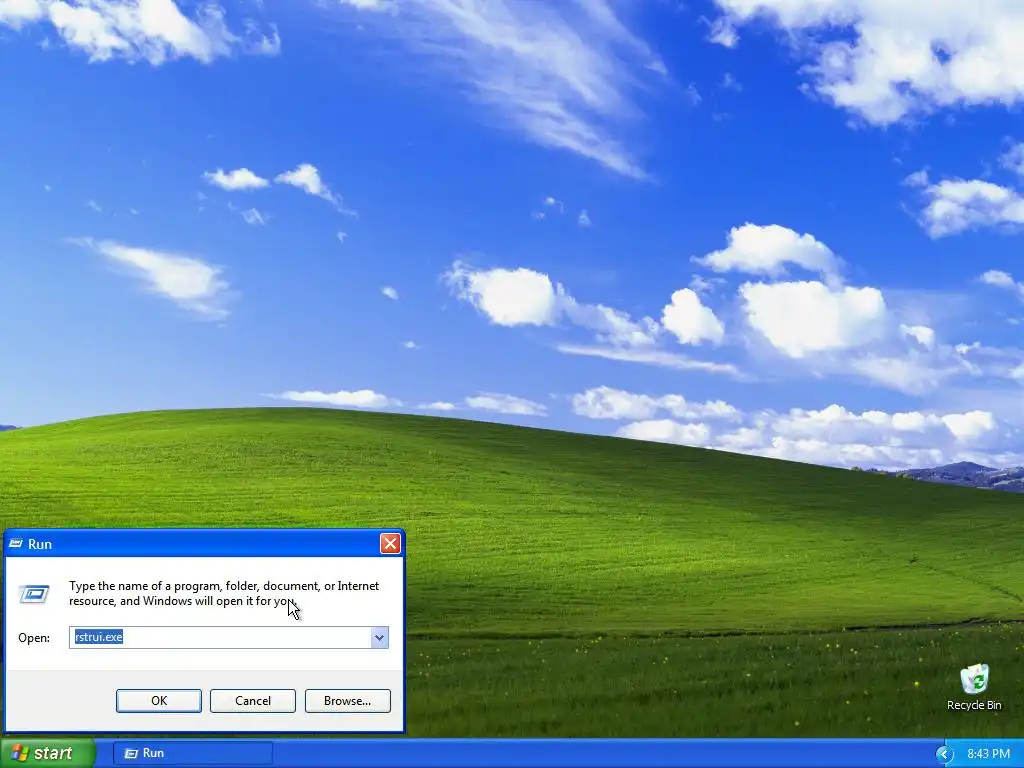The image size is (1024, 768).
Task: Click Cancel in the Run dialog
Action: click(253, 701)
